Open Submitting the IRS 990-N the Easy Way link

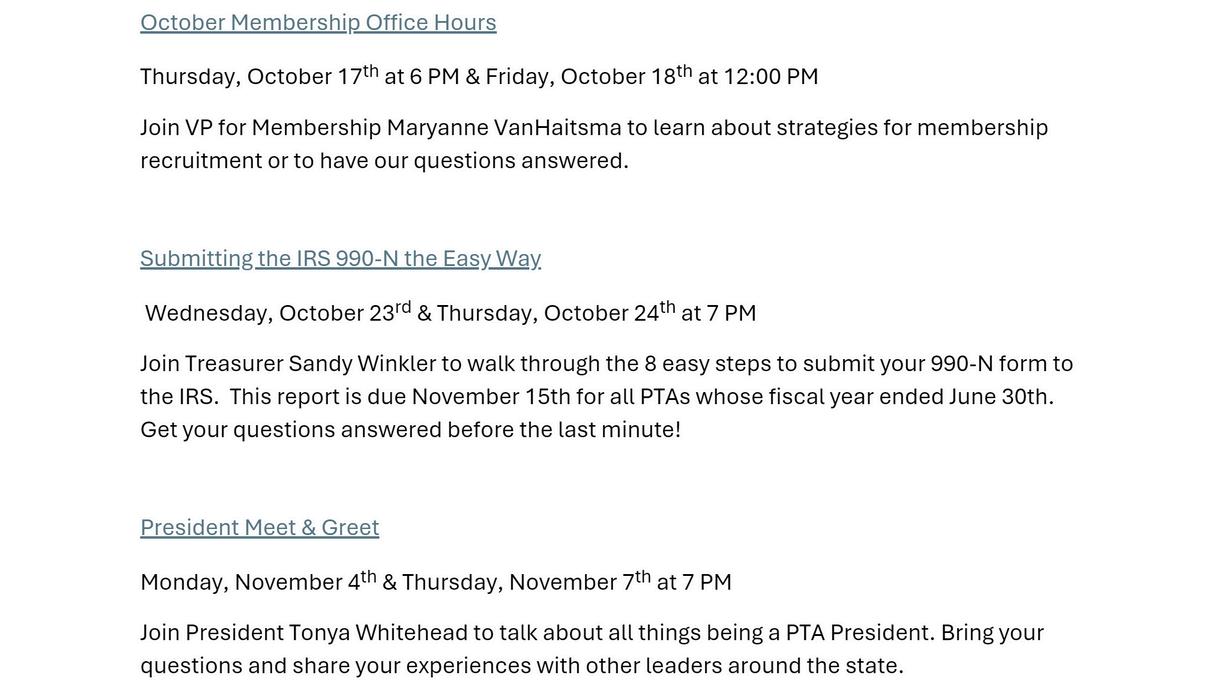[x=340, y=258]
